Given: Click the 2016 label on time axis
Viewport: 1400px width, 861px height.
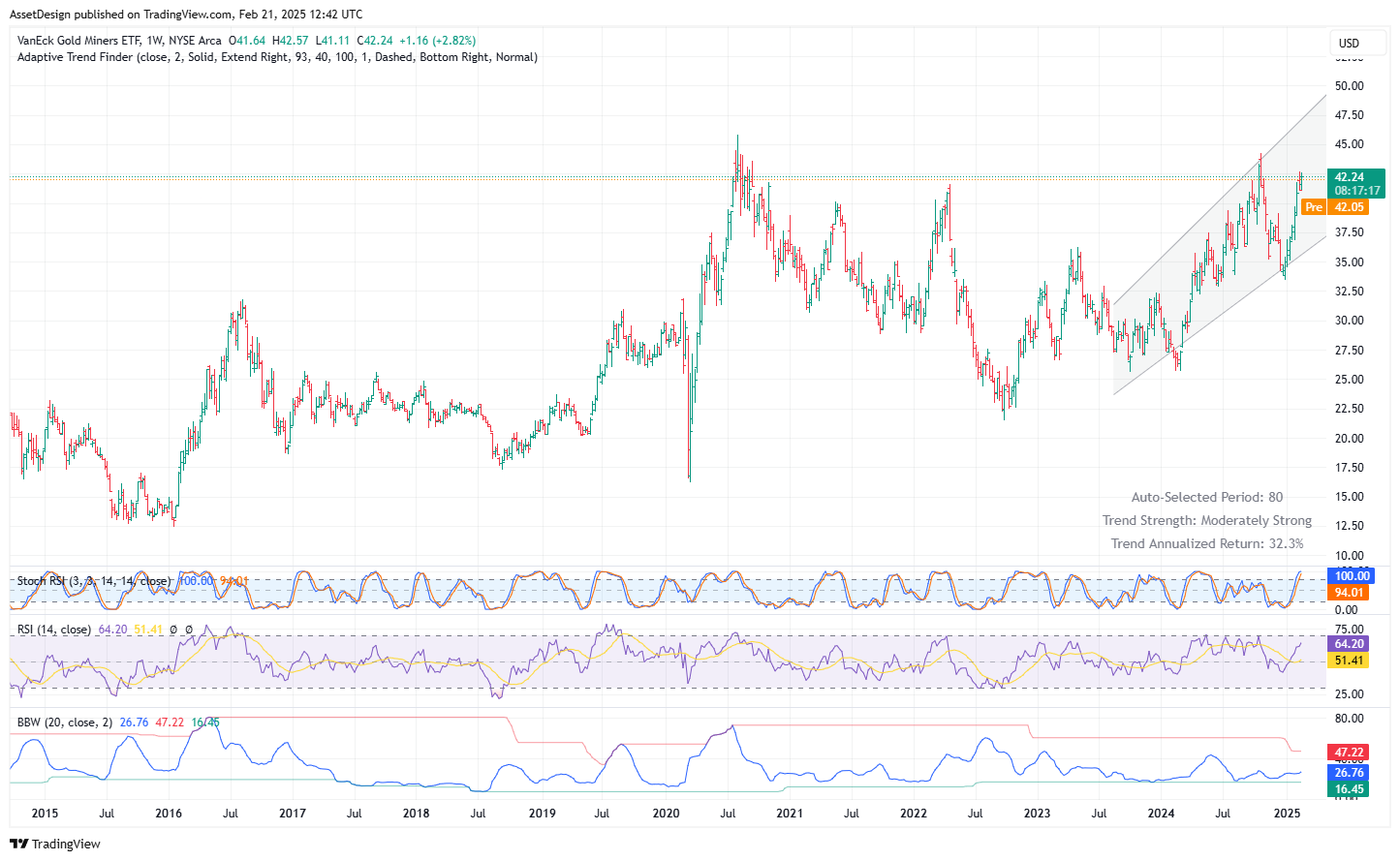Looking at the screenshot, I should point(169,814).
